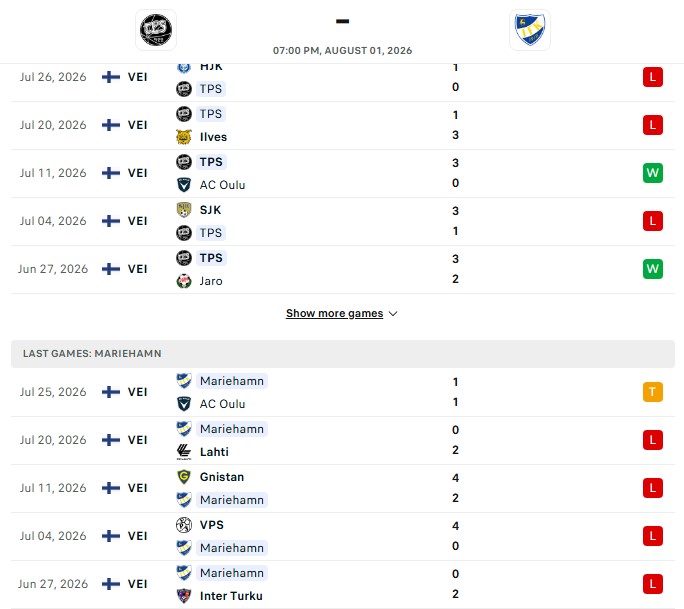Open the AC Oulu team link in the Jul 11 TPS match

point(222,185)
